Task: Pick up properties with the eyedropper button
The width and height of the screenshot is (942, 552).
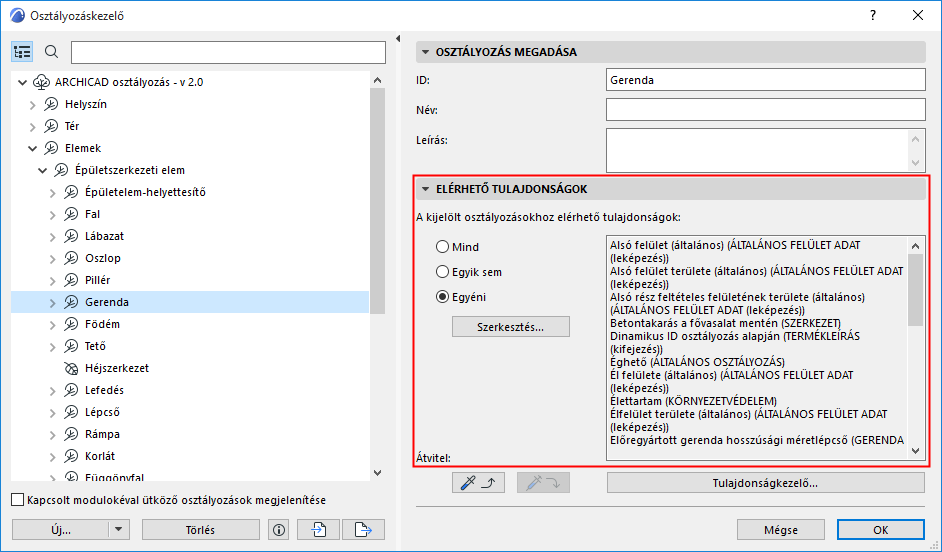Action: click(x=478, y=482)
